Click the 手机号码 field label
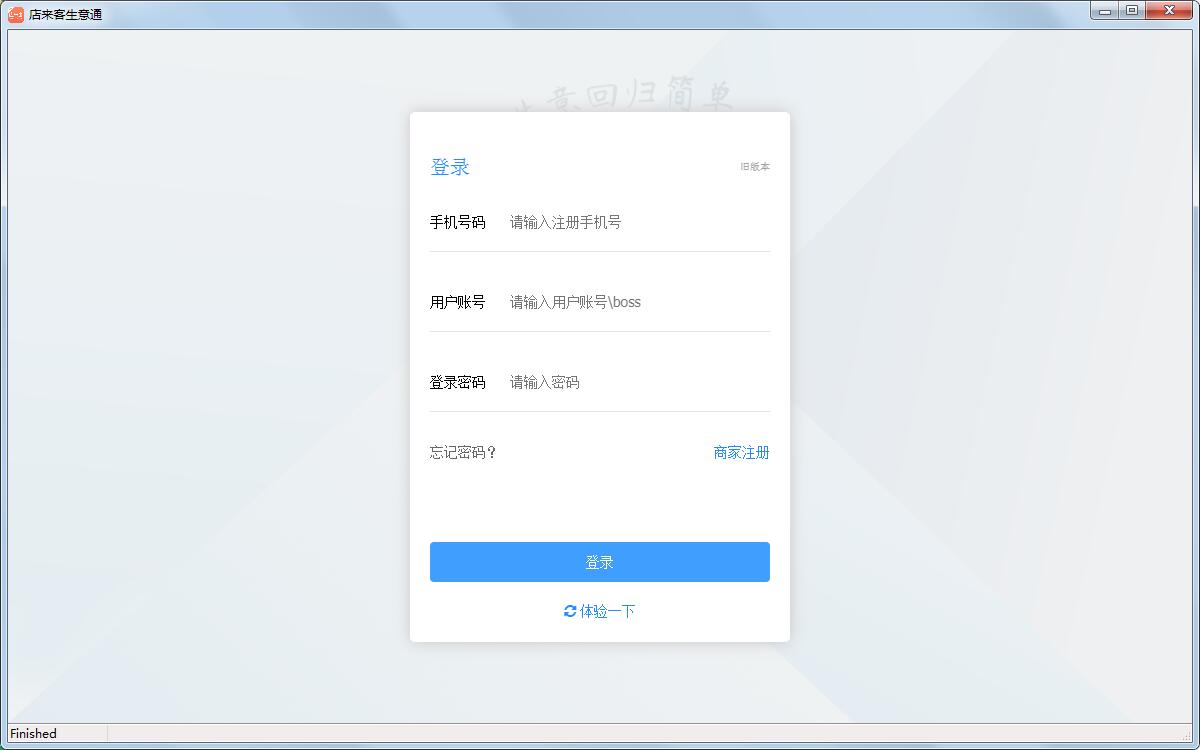1200x750 pixels. click(457, 222)
